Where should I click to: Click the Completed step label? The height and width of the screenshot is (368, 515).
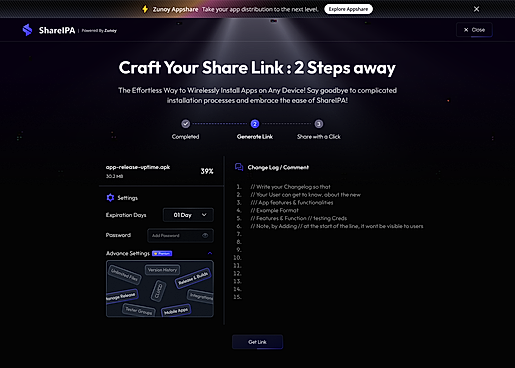[185, 137]
